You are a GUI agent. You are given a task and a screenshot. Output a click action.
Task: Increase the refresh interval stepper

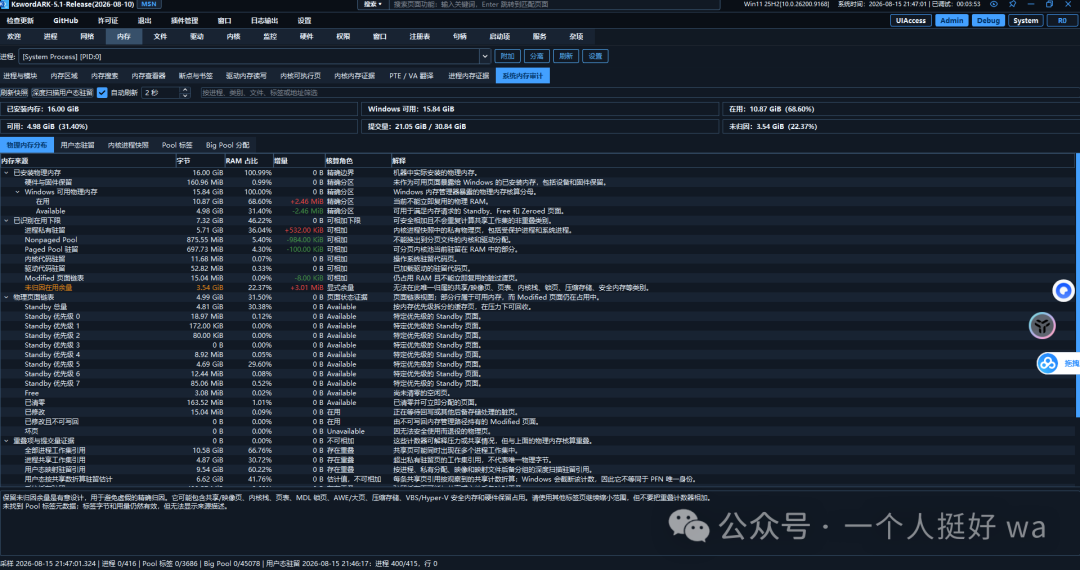[185, 89]
